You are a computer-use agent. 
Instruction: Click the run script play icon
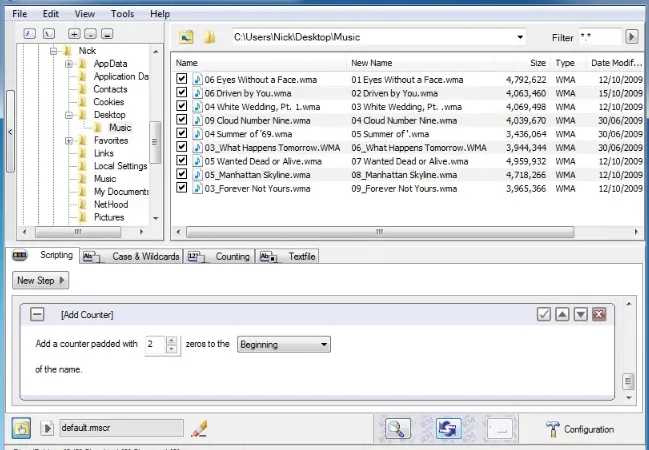click(47, 428)
